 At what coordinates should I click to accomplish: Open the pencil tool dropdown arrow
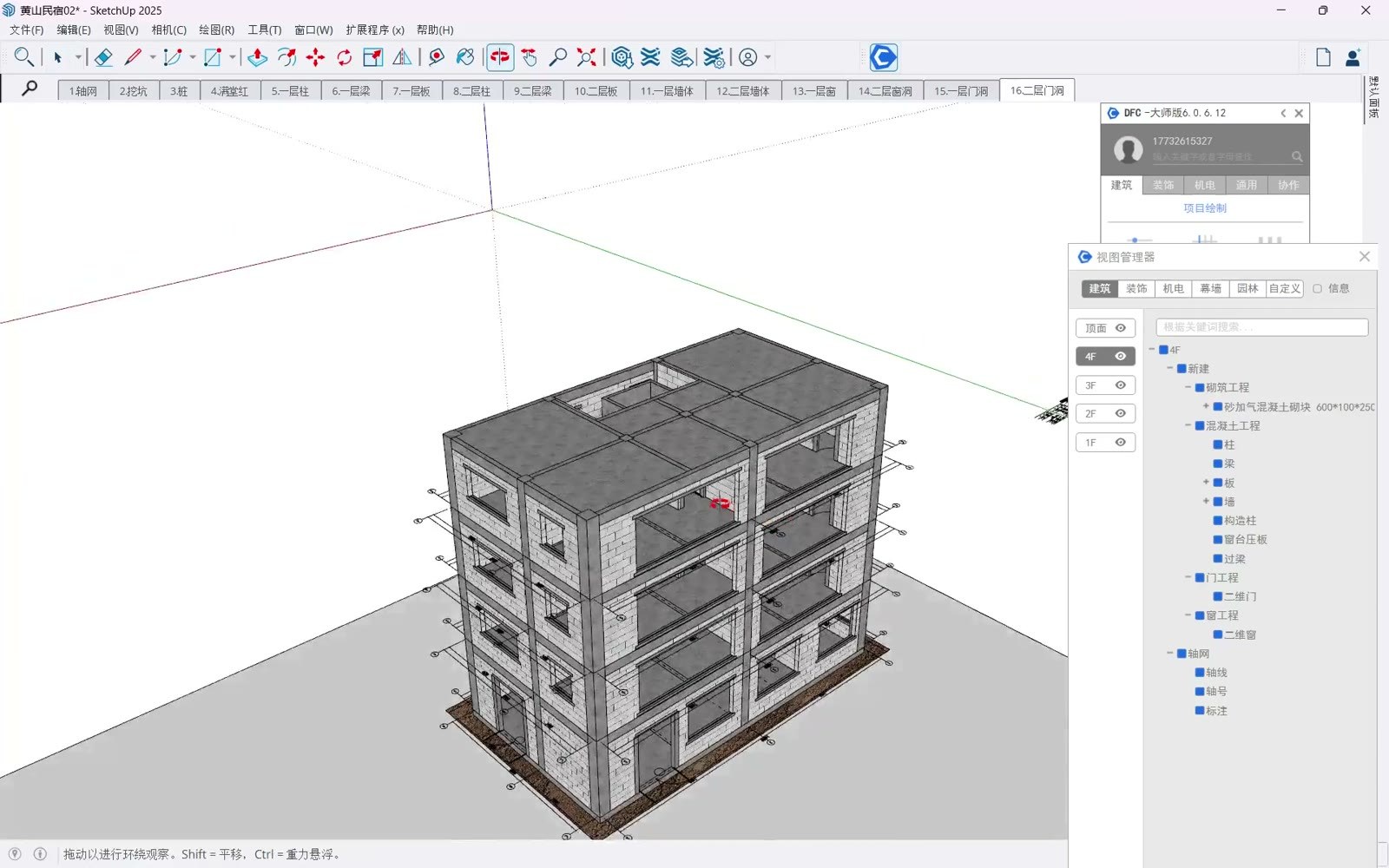pos(153,57)
